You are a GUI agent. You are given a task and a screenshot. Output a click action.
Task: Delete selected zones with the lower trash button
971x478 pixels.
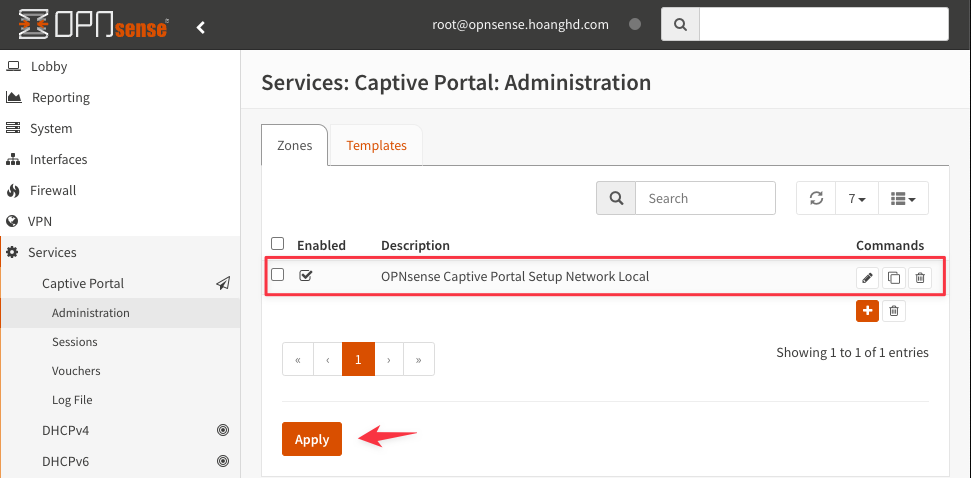coord(894,310)
